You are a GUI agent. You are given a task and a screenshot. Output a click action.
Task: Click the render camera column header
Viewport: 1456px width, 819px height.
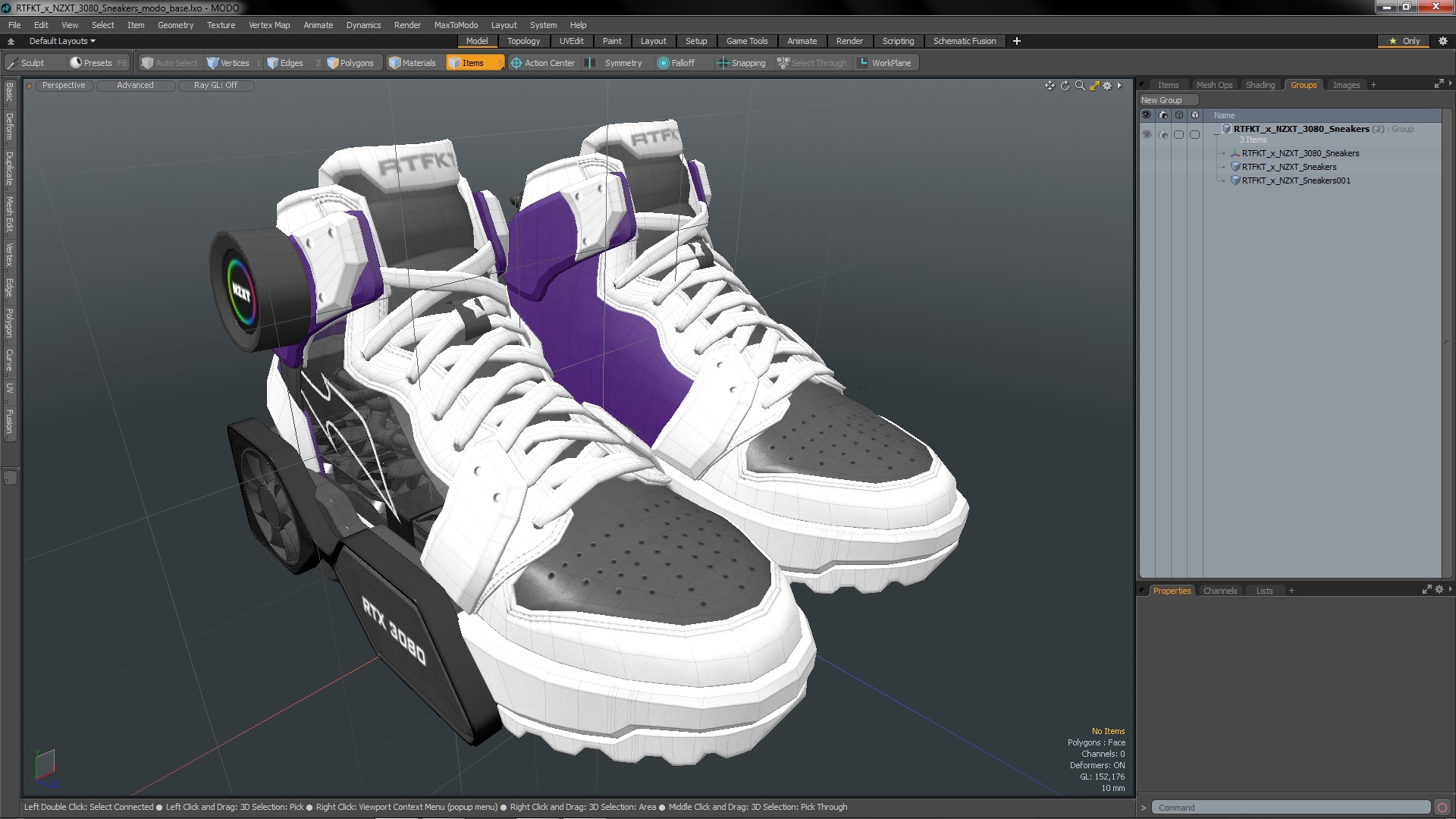(x=1163, y=115)
